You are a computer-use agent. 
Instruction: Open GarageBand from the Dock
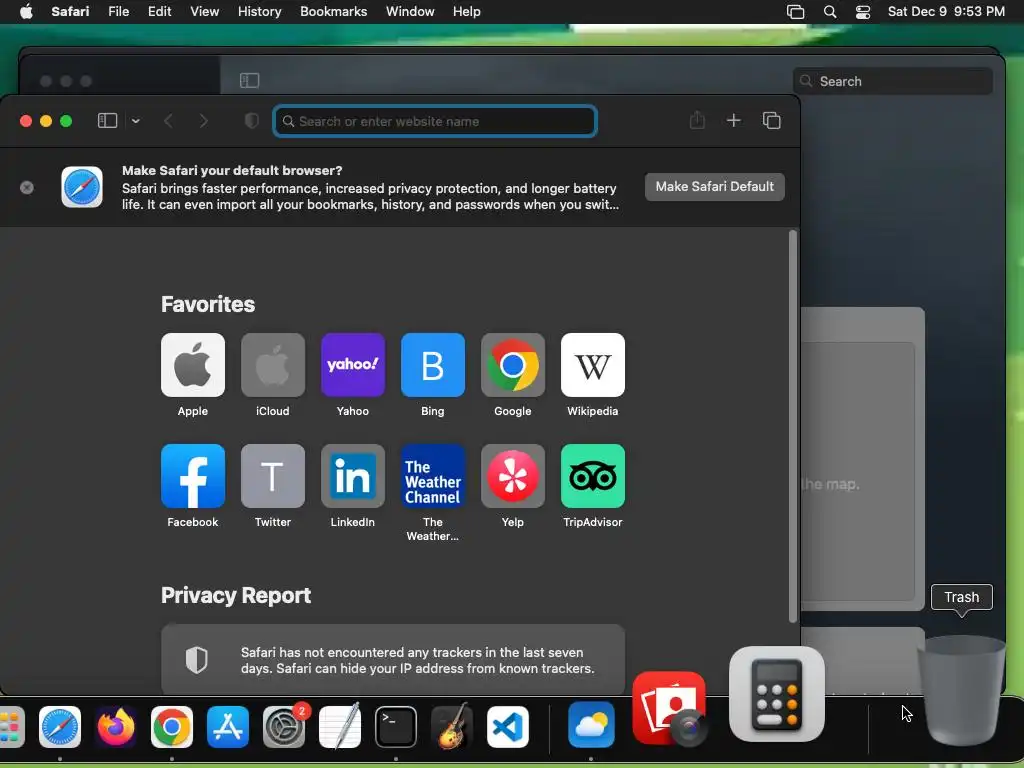(x=452, y=727)
